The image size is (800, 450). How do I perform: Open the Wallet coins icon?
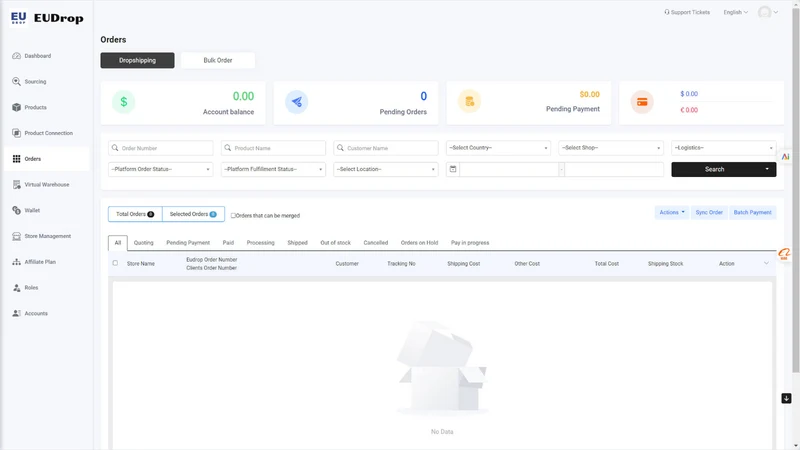click(x=16, y=210)
